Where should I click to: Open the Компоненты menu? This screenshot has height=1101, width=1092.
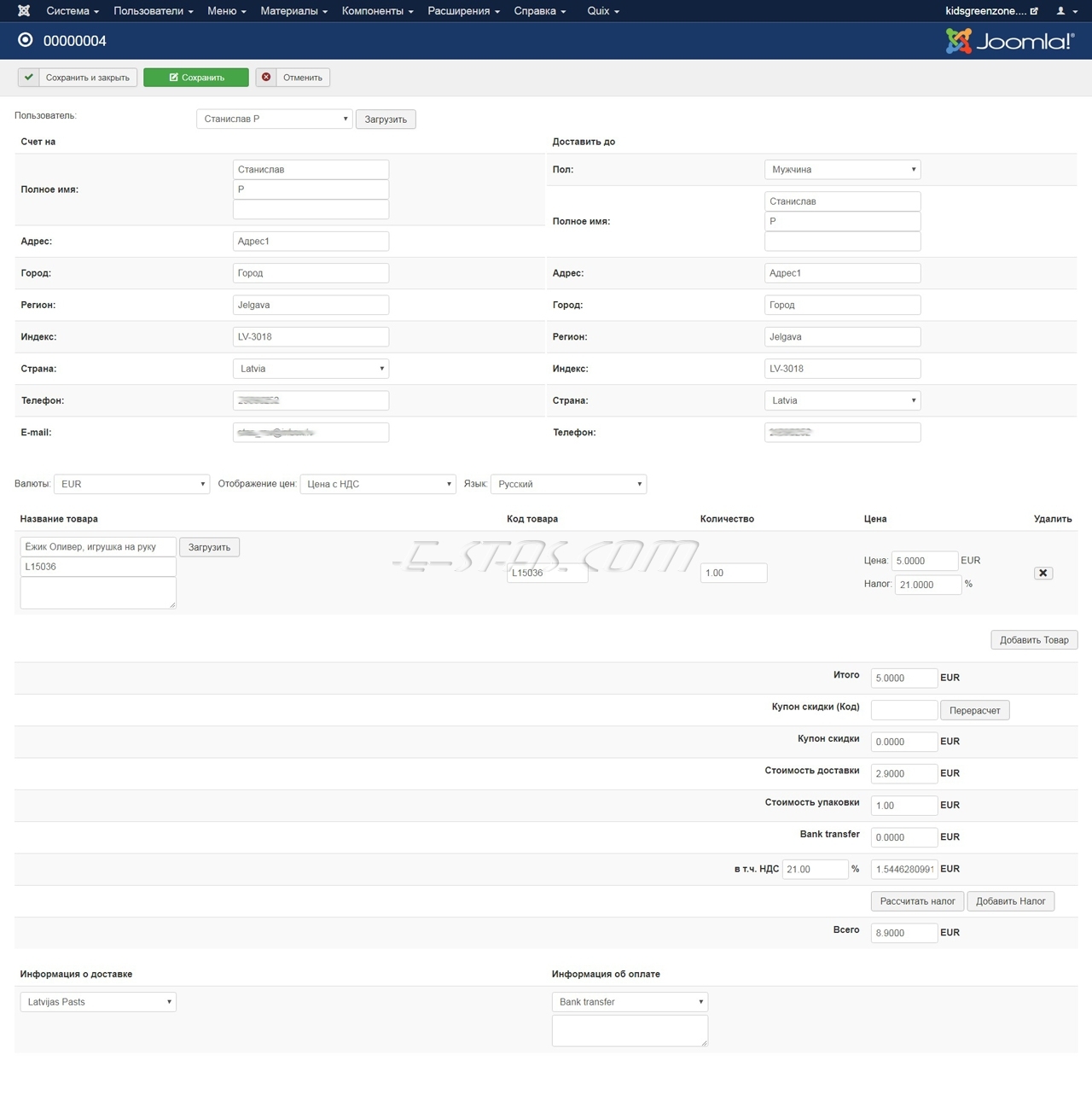(x=378, y=11)
